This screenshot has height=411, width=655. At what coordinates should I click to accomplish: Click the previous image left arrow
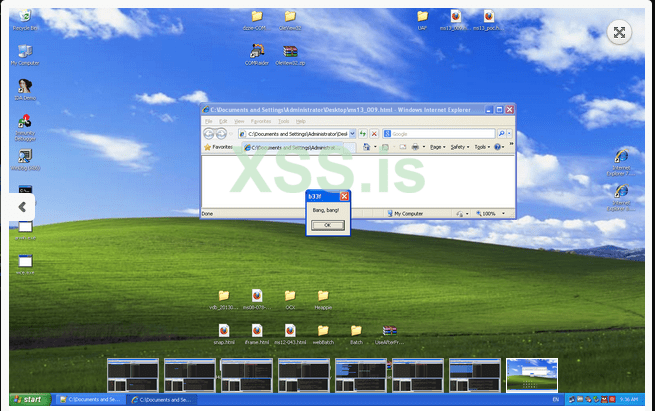pos(22,206)
